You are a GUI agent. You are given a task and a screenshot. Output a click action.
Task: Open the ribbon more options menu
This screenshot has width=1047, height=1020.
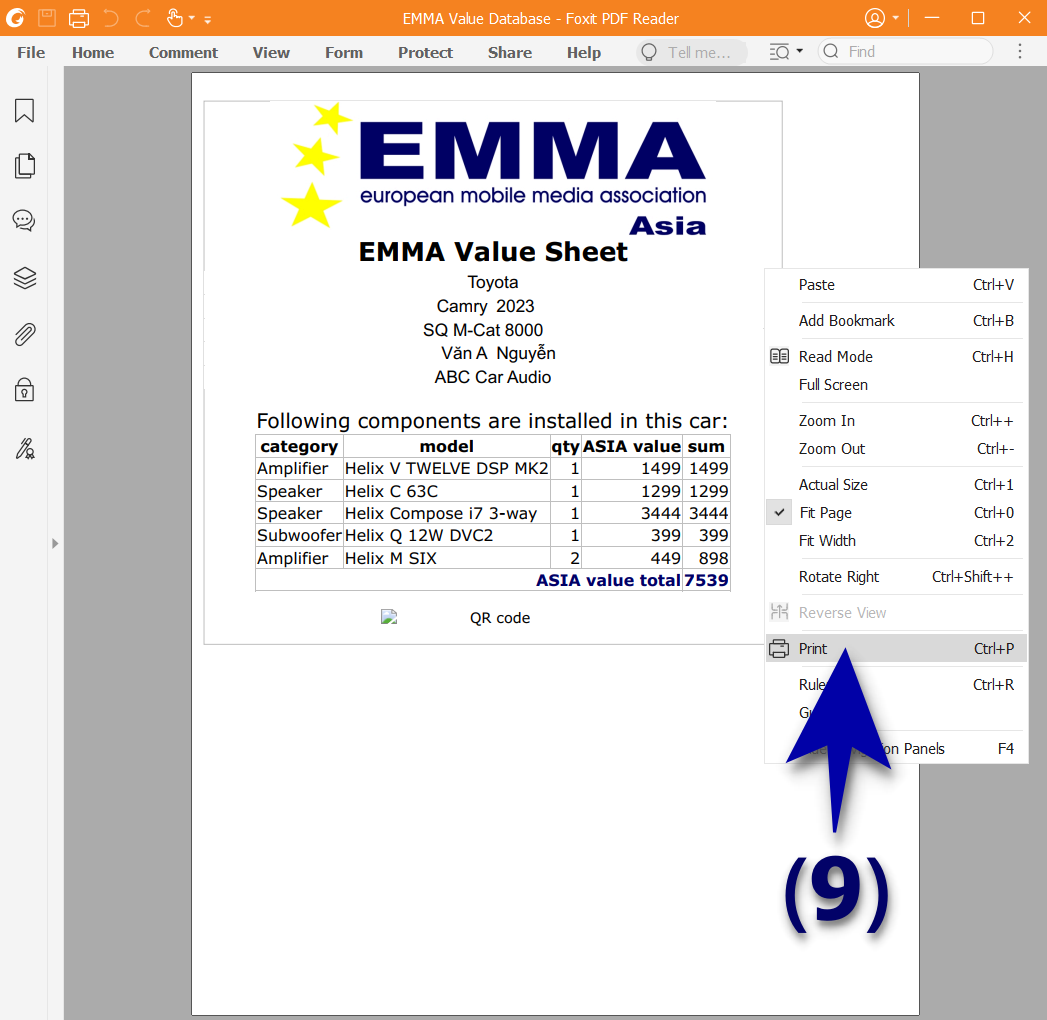pyautogui.click(x=1020, y=51)
